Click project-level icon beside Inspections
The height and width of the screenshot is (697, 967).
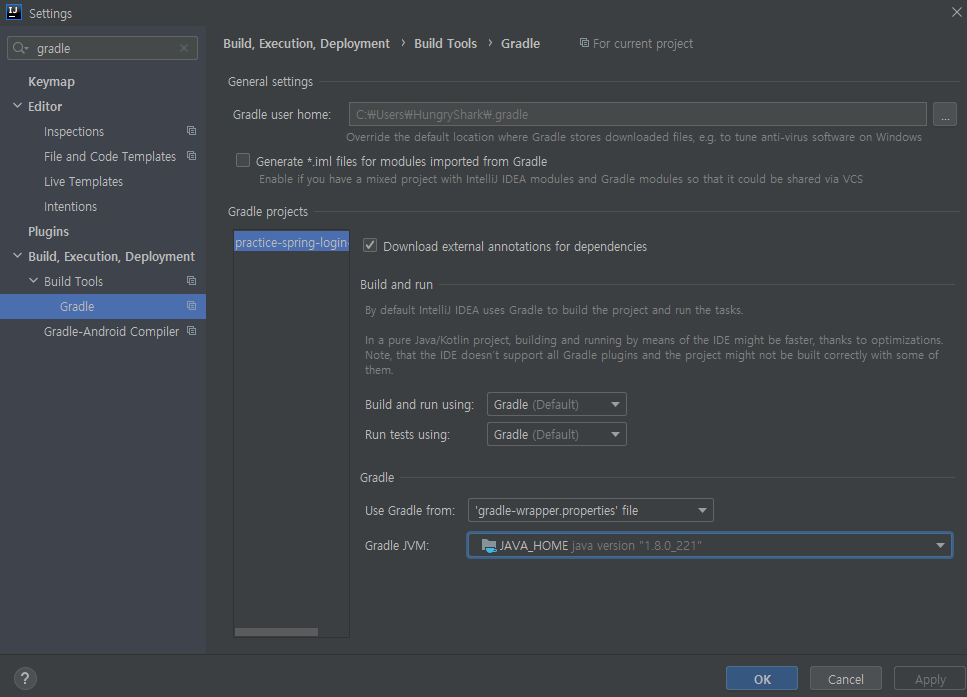pos(192,131)
